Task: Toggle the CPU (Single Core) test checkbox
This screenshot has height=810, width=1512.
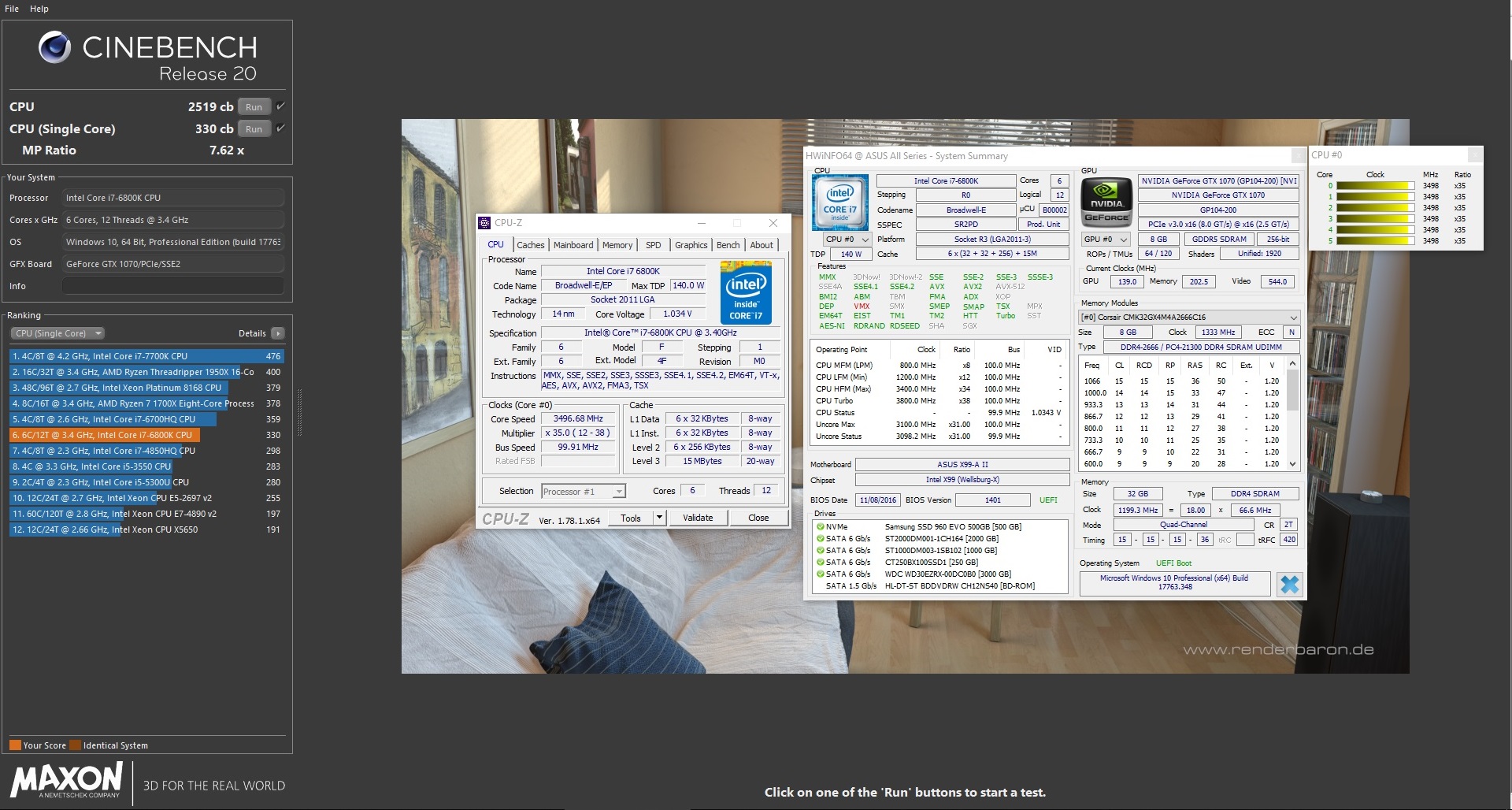Action: [x=280, y=128]
